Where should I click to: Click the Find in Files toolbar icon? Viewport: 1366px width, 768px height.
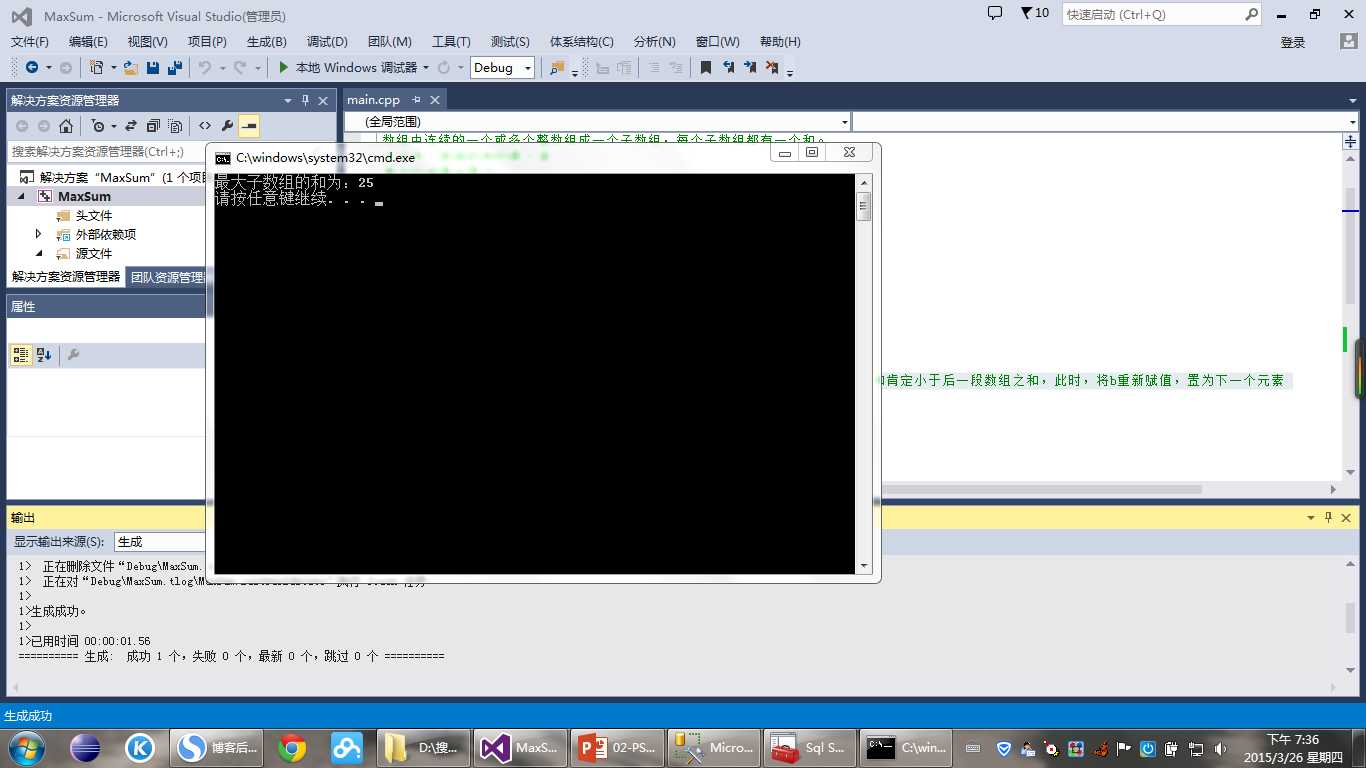[x=557, y=68]
